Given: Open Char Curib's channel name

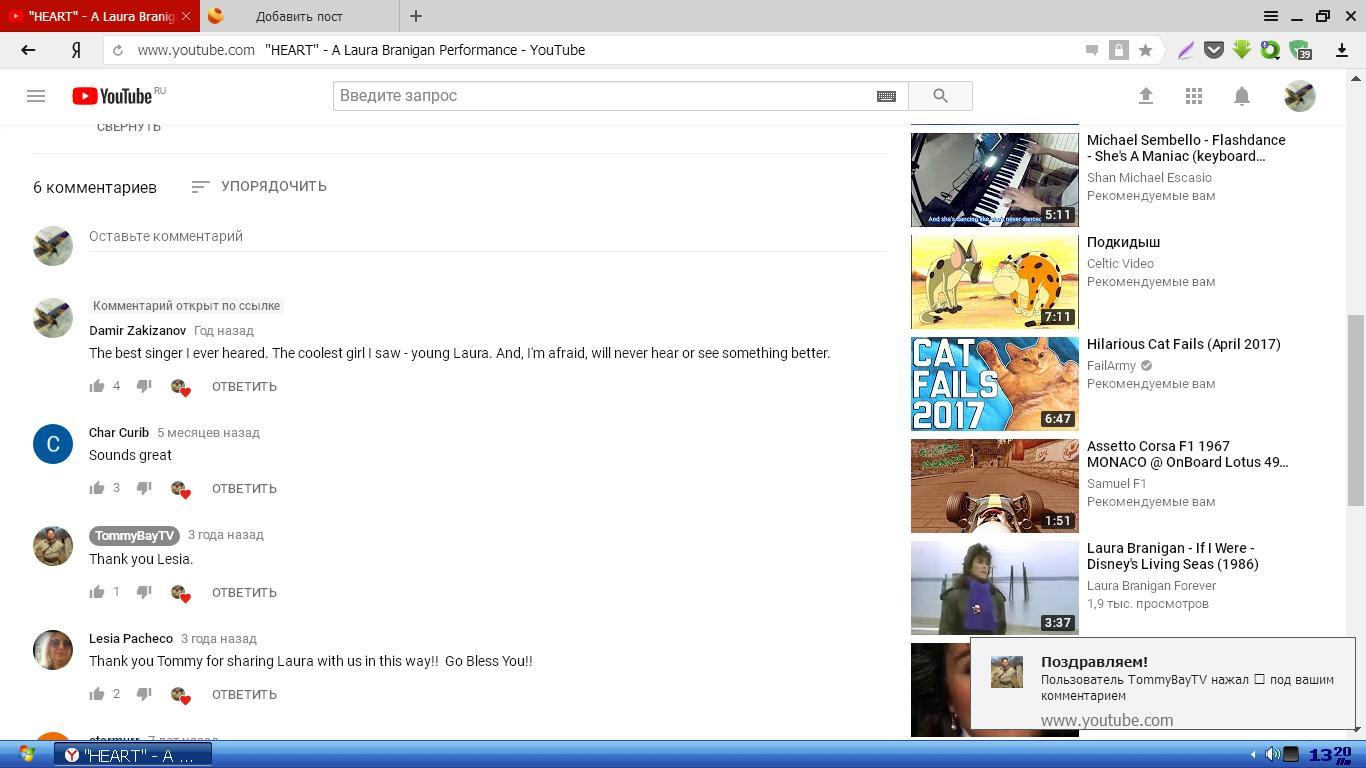Looking at the screenshot, I should 119,432.
